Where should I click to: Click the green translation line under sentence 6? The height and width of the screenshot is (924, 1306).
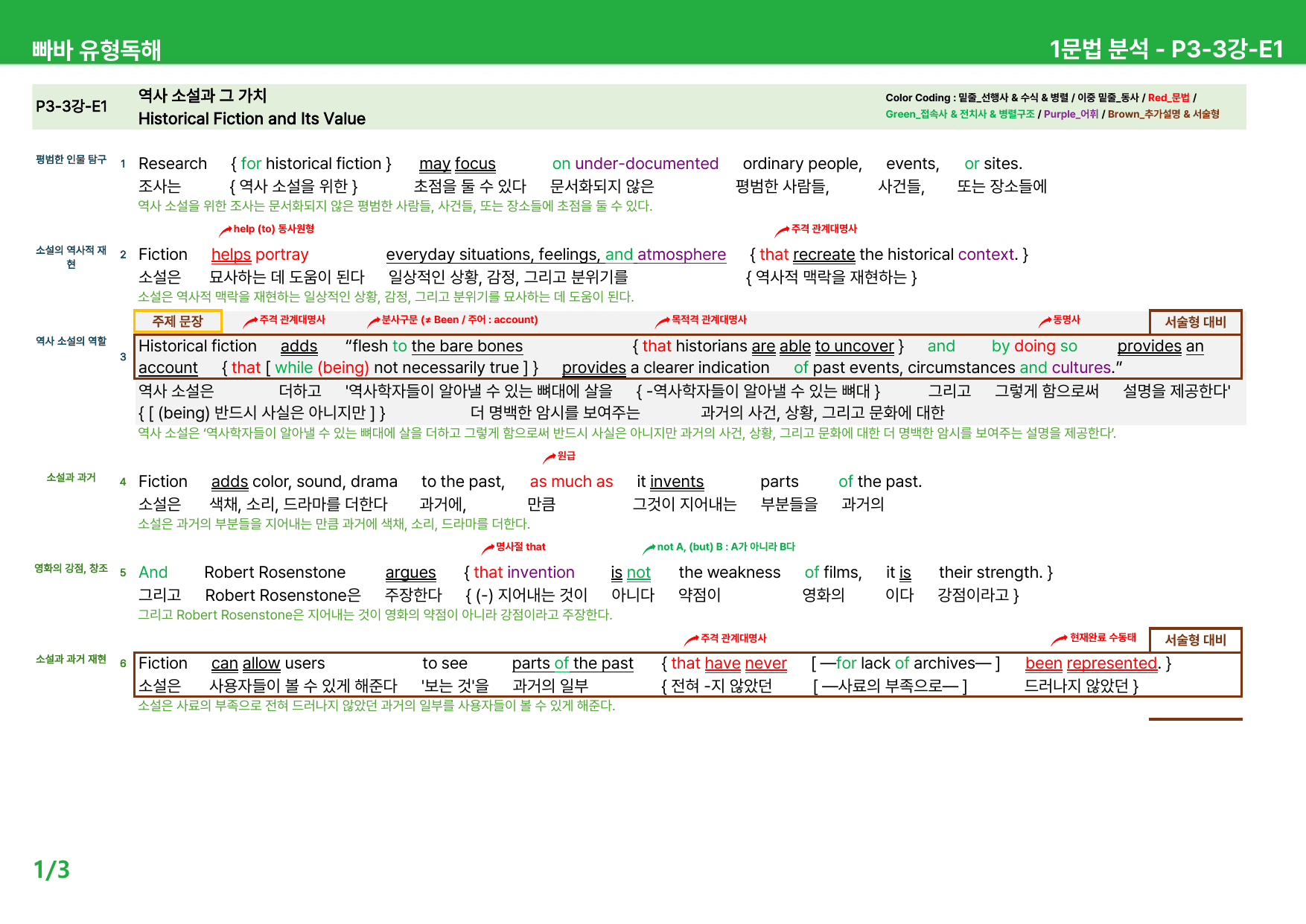point(376,705)
